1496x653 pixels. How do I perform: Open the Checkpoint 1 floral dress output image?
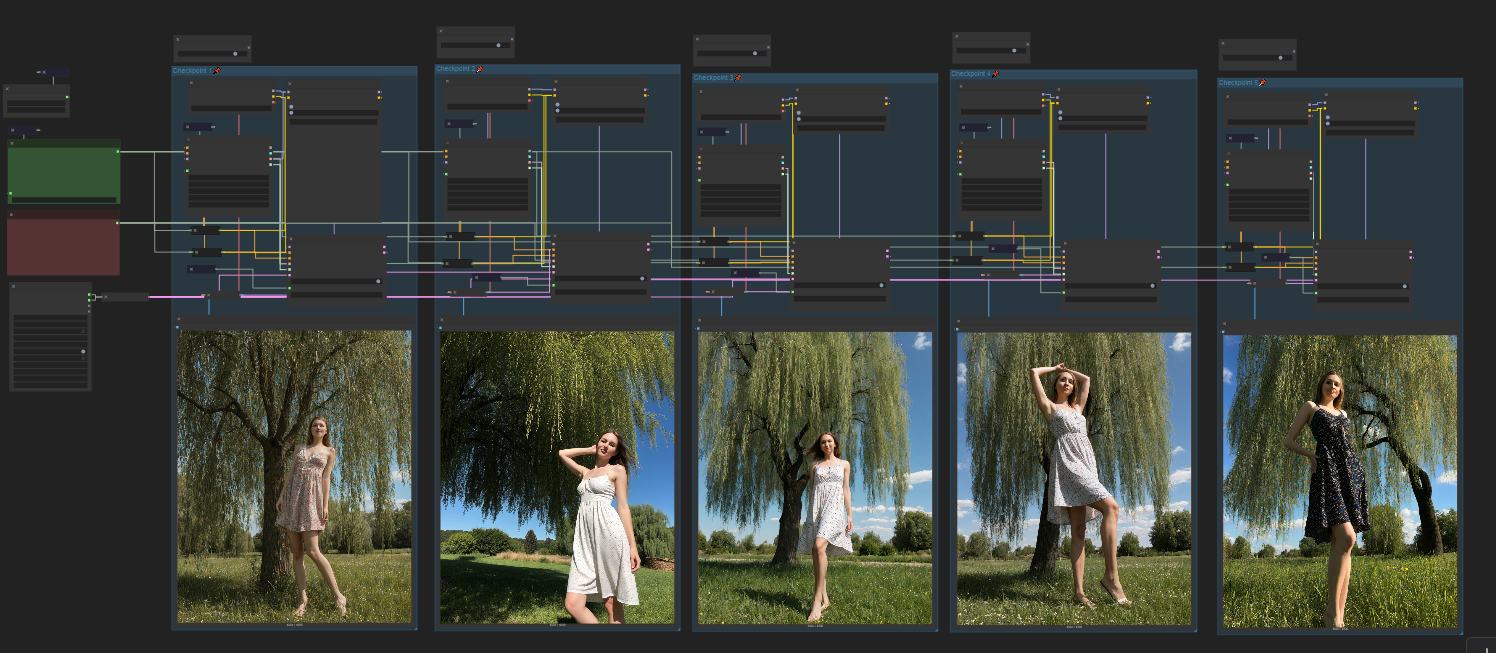coord(294,476)
